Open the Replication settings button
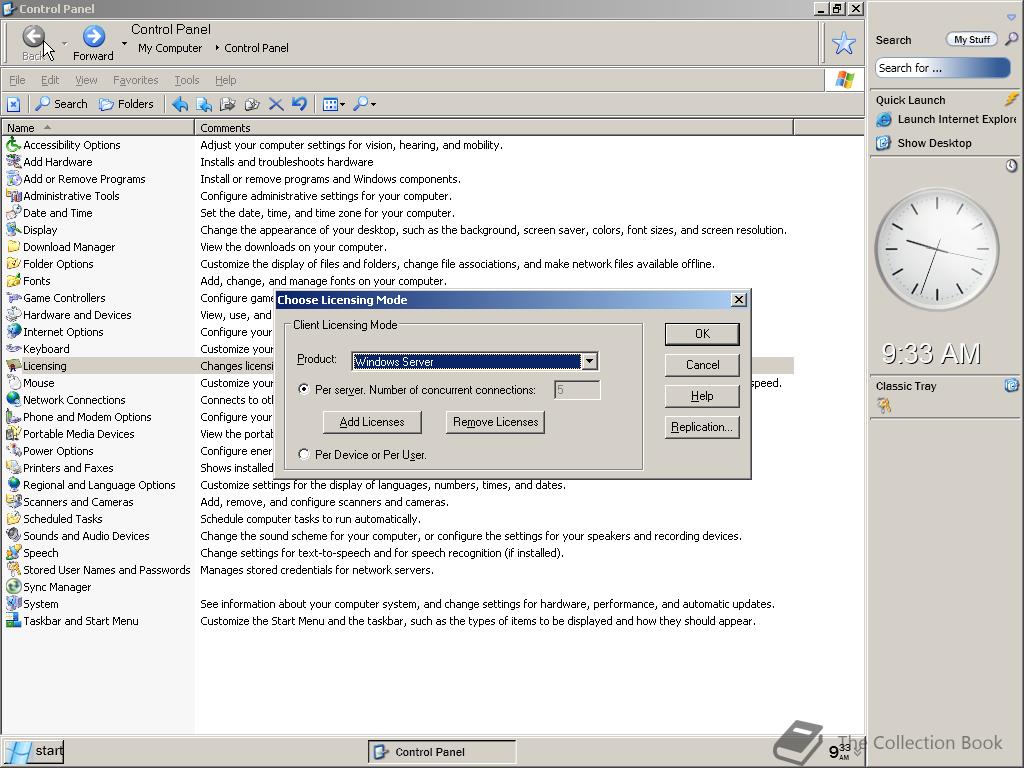 [x=702, y=427]
